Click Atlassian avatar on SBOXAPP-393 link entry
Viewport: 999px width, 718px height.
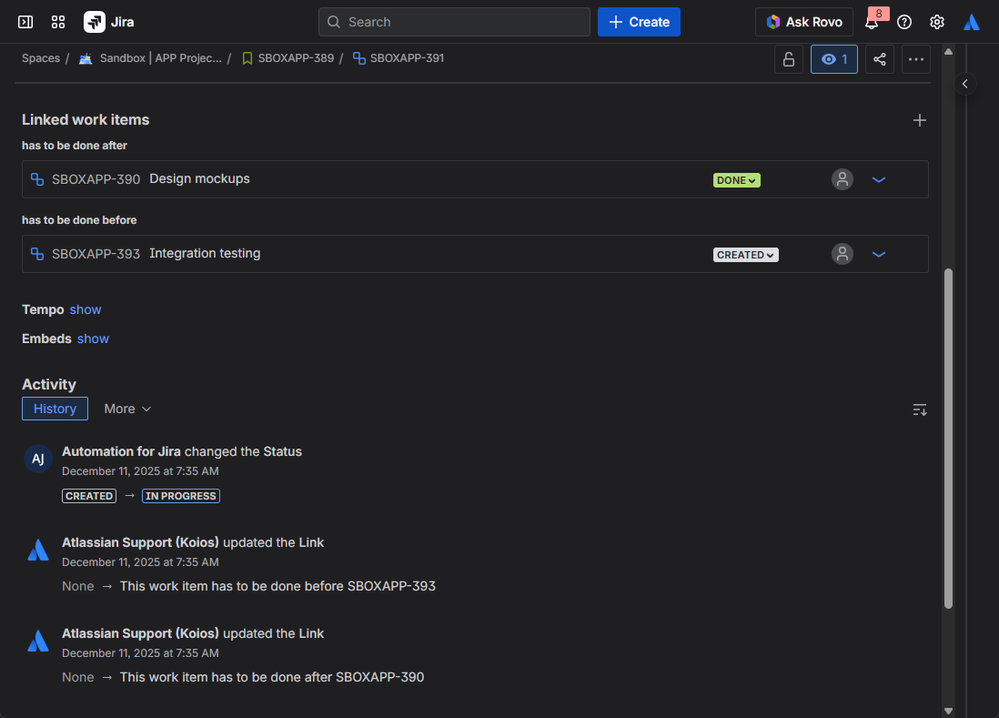pyautogui.click(x=38, y=550)
